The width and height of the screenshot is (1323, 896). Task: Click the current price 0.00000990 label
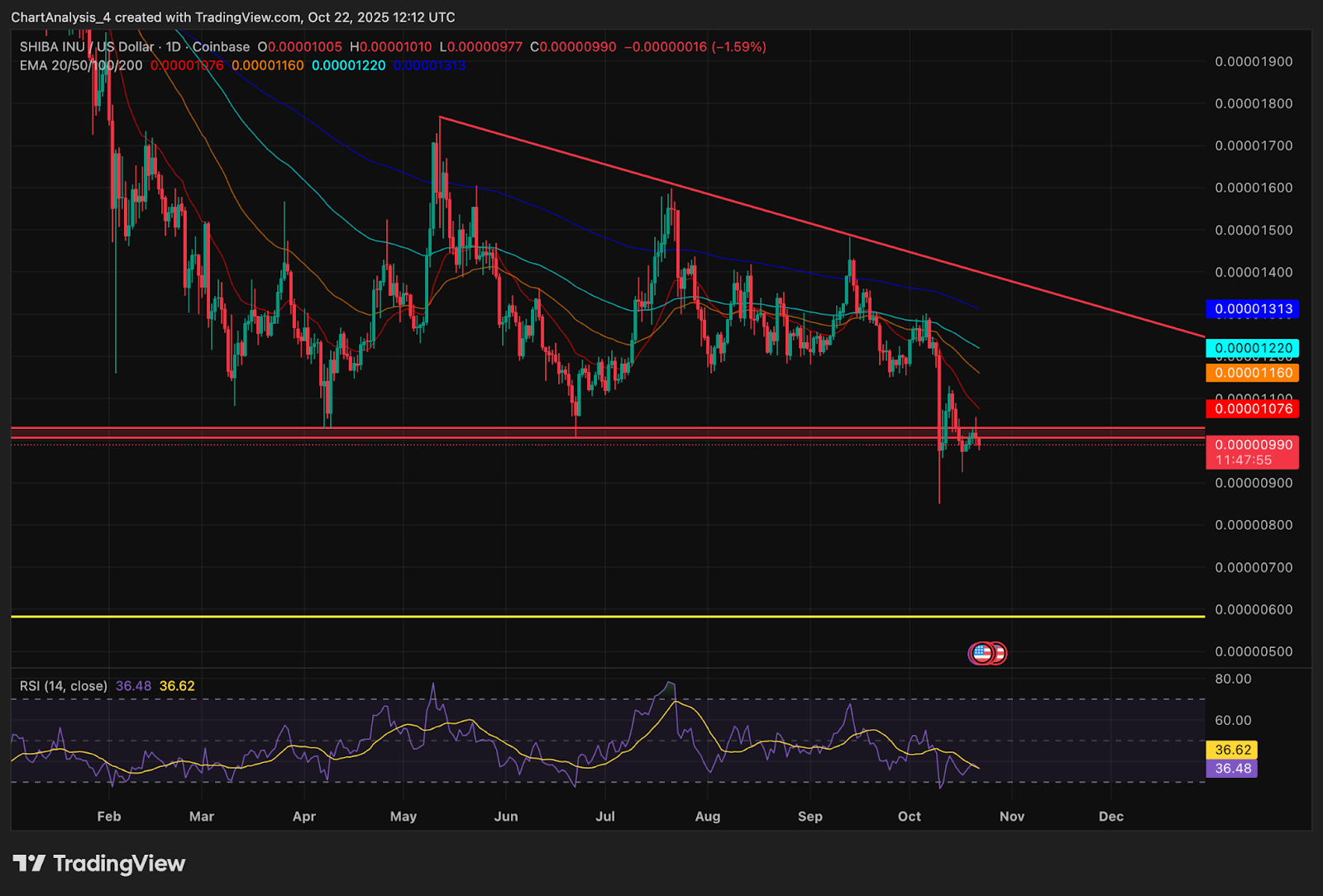tap(1252, 445)
